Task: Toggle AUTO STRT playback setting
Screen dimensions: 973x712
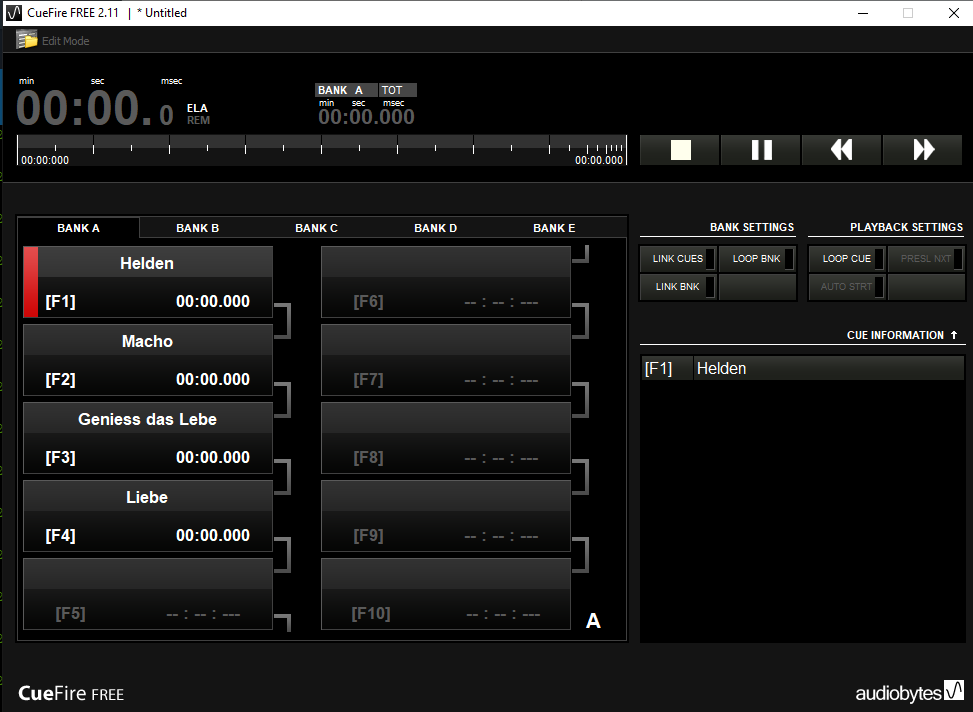Action: pyautogui.click(x=846, y=287)
